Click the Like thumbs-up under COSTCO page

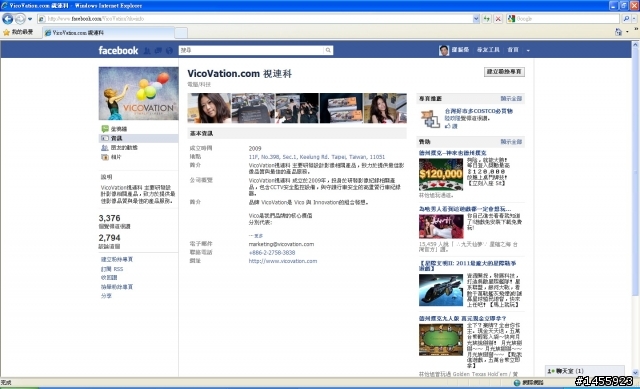pos(451,127)
